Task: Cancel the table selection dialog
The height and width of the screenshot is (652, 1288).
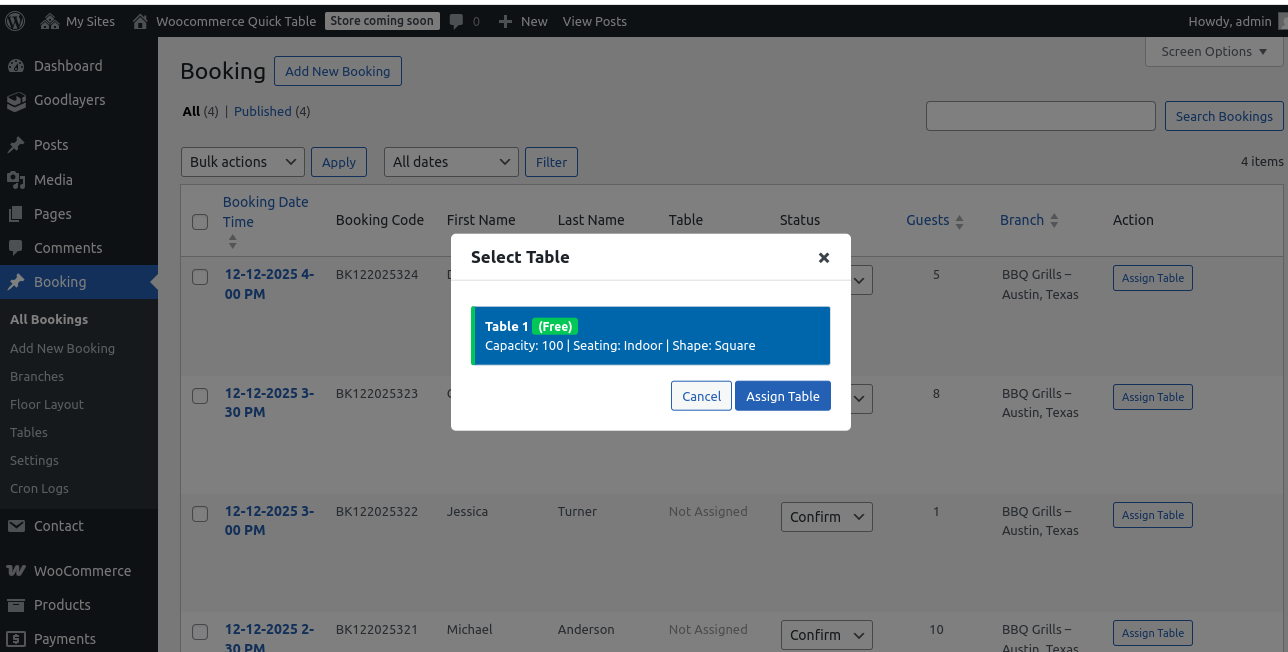Action: coord(701,396)
